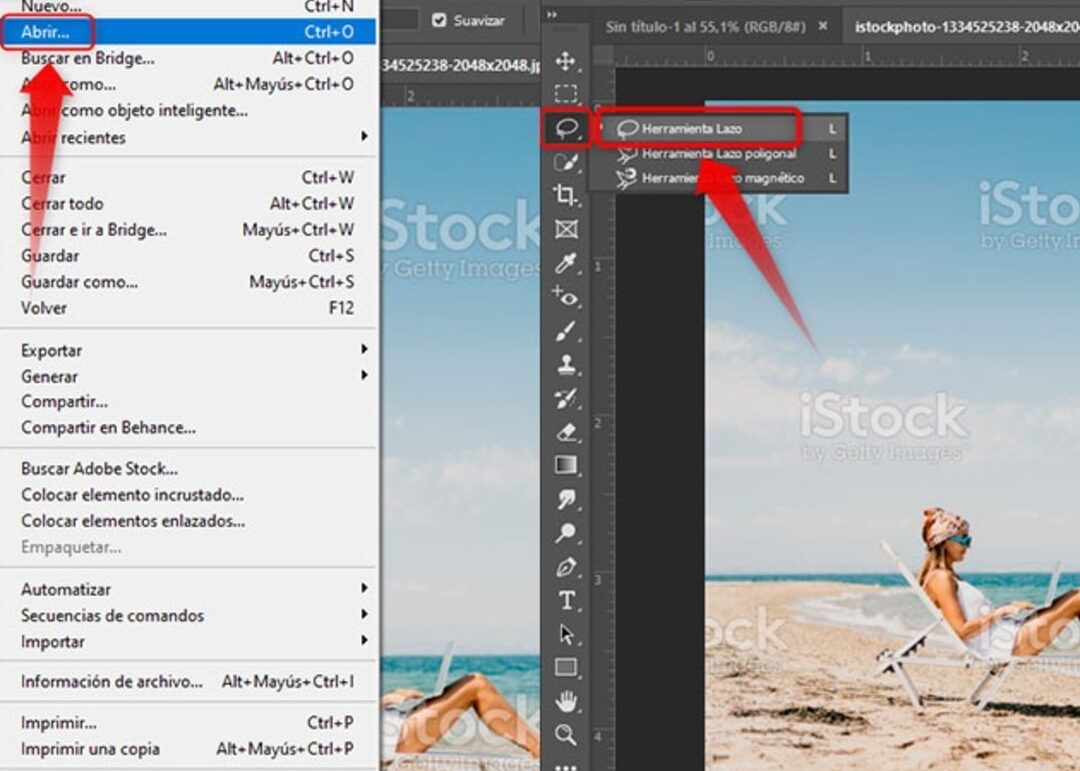Close the Sin título-1 tab
The image size is (1080, 771).
[823, 26]
